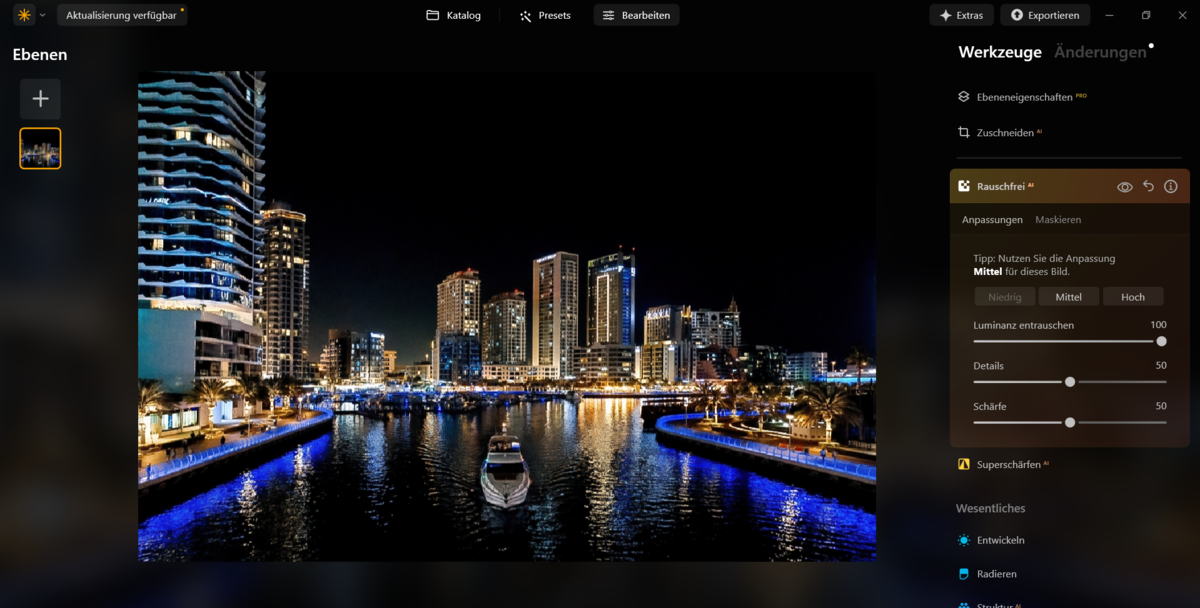
Task: Open the Änderungen panel
Action: tap(1098, 51)
